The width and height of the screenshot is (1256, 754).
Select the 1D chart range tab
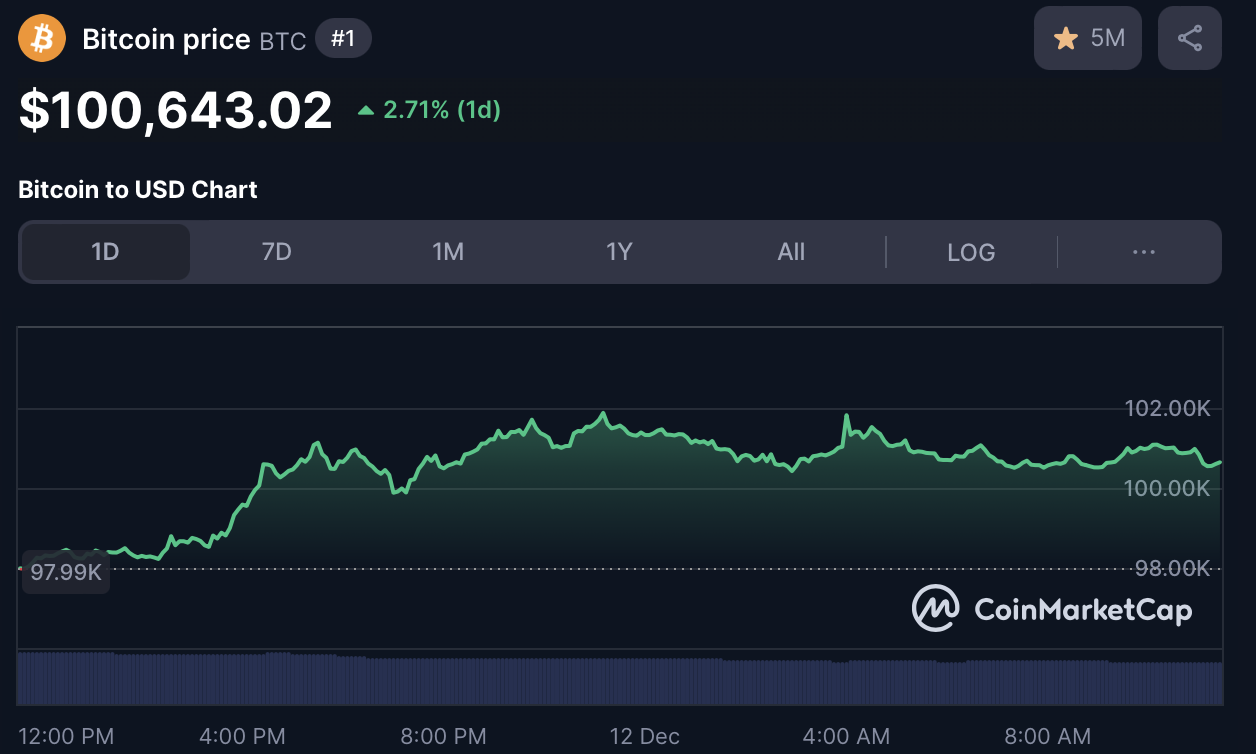(106, 252)
